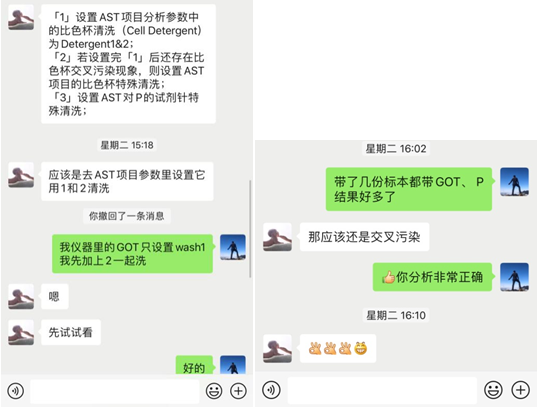The width and height of the screenshot is (537, 407).
Task: Open the emoji picker in right chat
Action: (493, 390)
